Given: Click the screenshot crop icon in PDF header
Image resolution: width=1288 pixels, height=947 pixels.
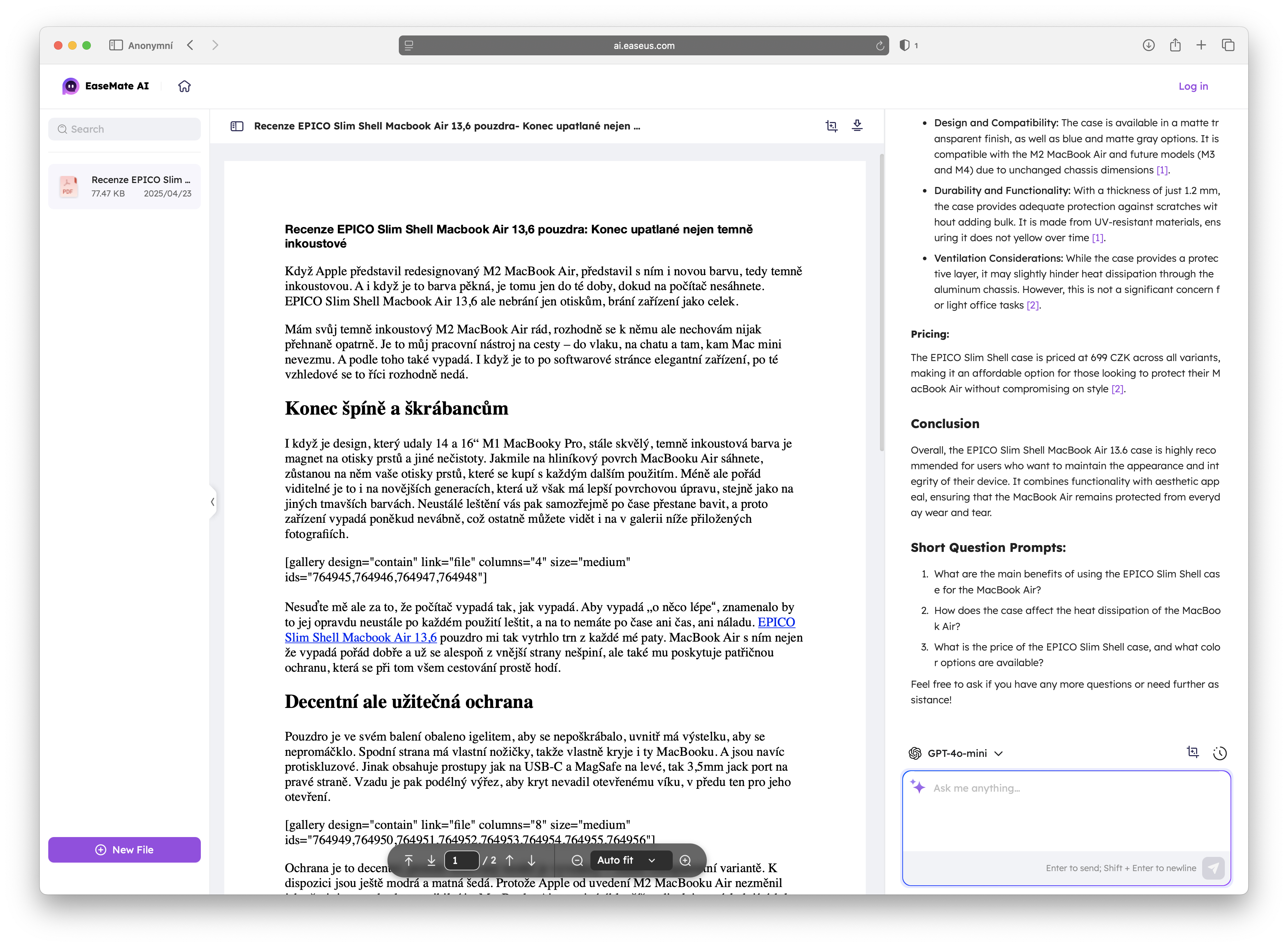Looking at the screenshot, I should tap(831, 126).
